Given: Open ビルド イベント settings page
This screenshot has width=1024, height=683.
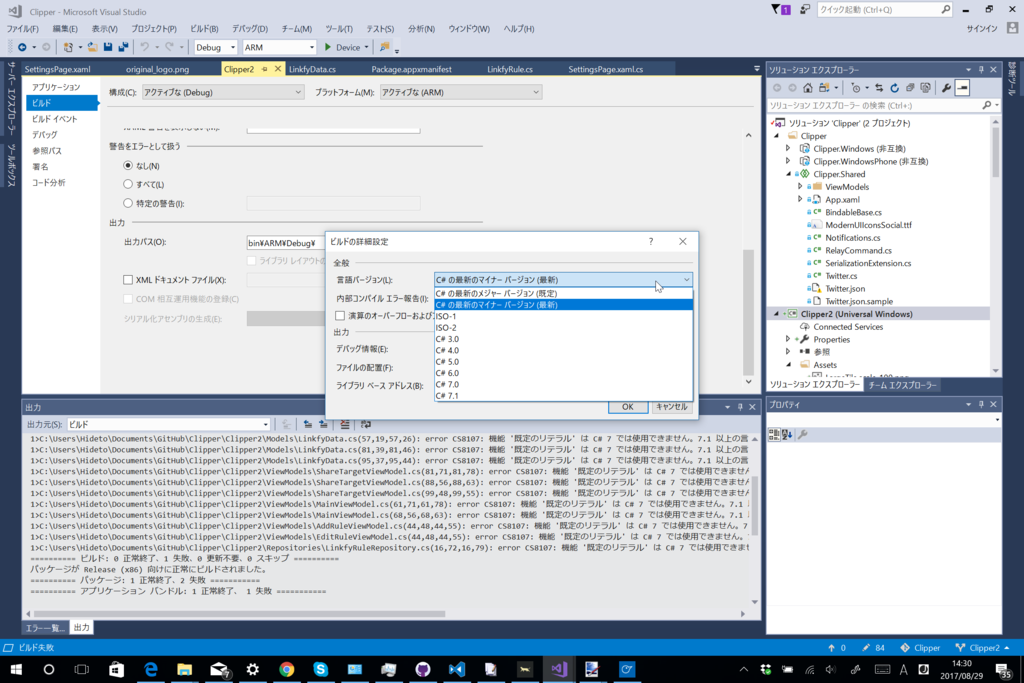Looking at the screenshot, I should click(55, 119).
